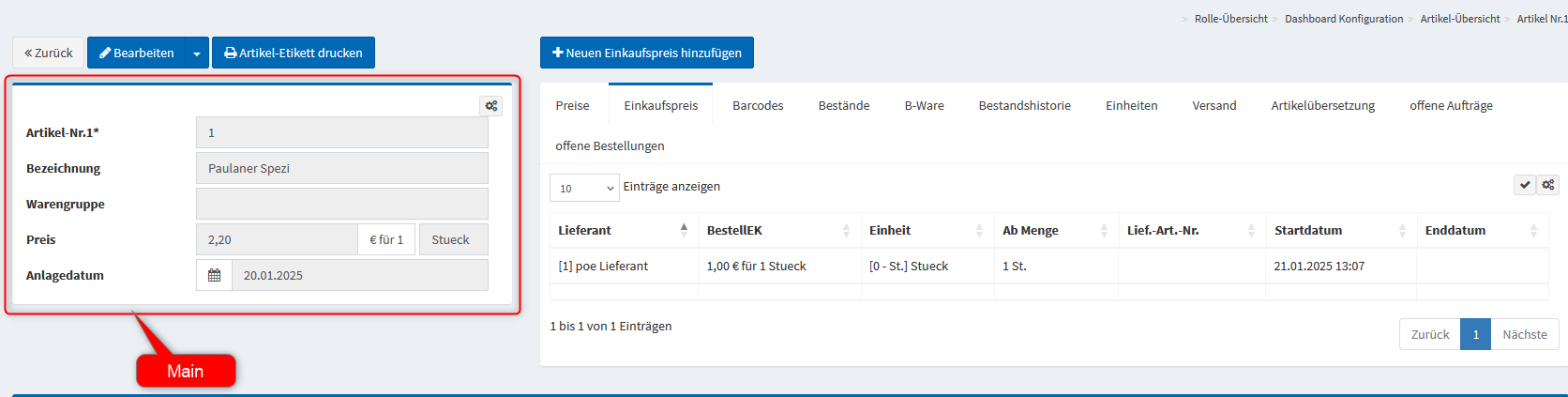Viewport: 1568px width, 397px height.
Task: Sort table by BestellEK column
Action: coord(779,230)
